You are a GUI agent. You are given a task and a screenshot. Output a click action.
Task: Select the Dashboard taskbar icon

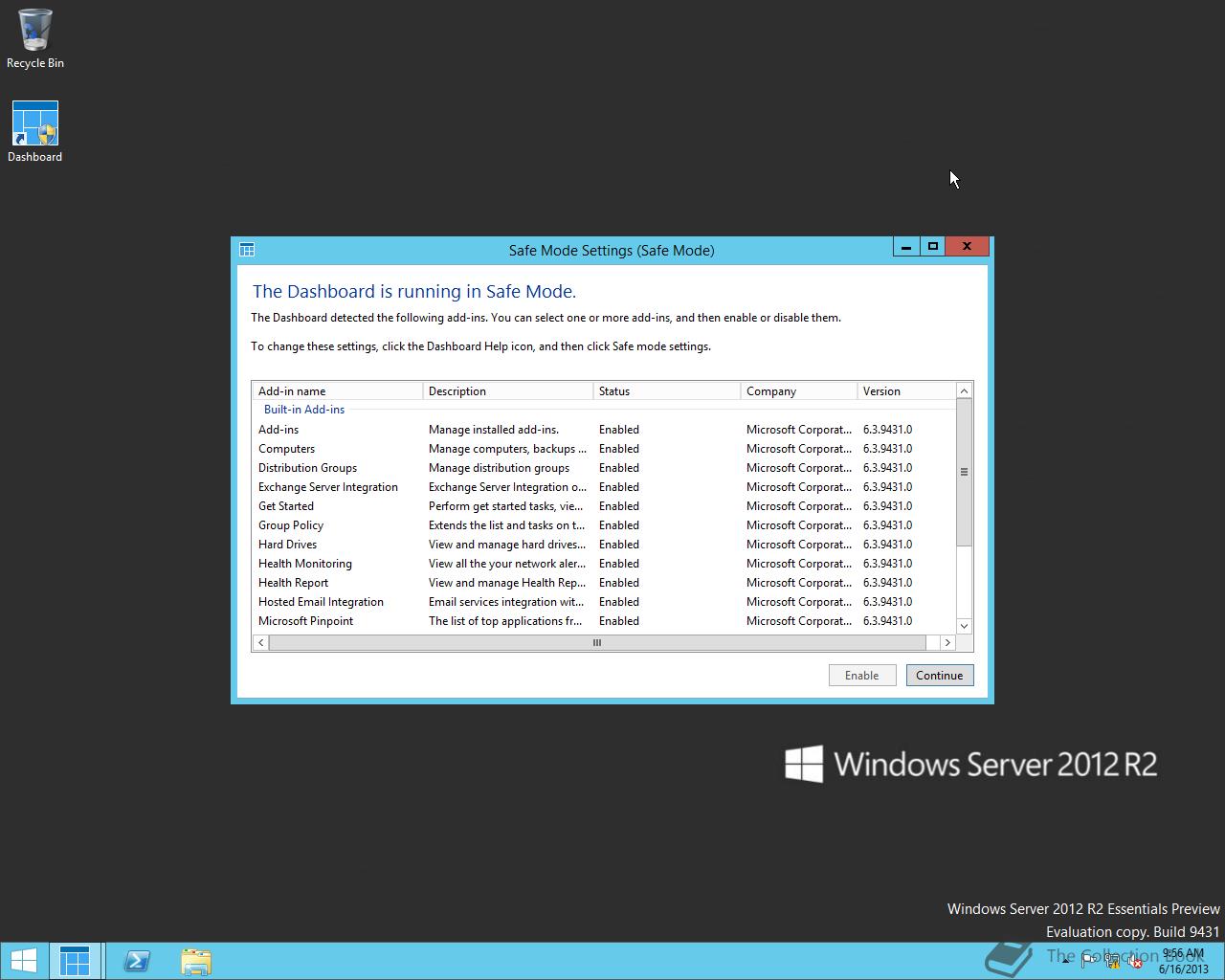coord(75,961)
